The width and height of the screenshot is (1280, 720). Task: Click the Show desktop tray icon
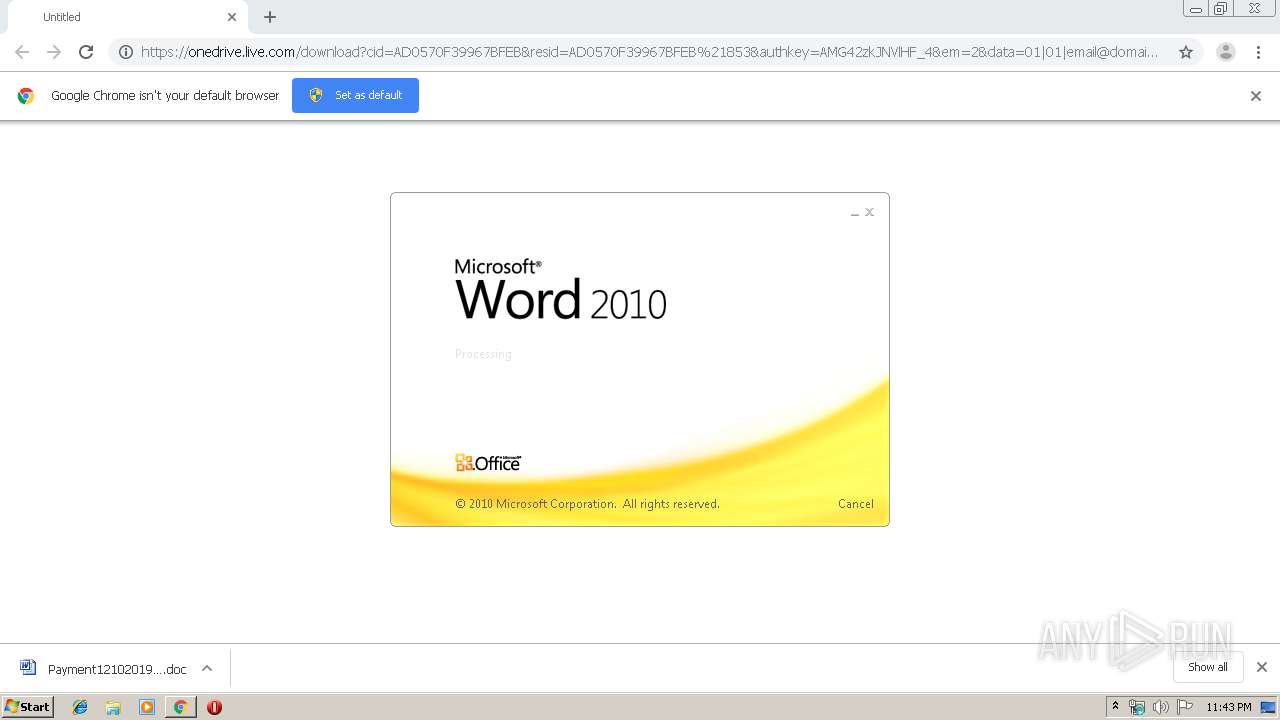click(x=1268, y=707)
